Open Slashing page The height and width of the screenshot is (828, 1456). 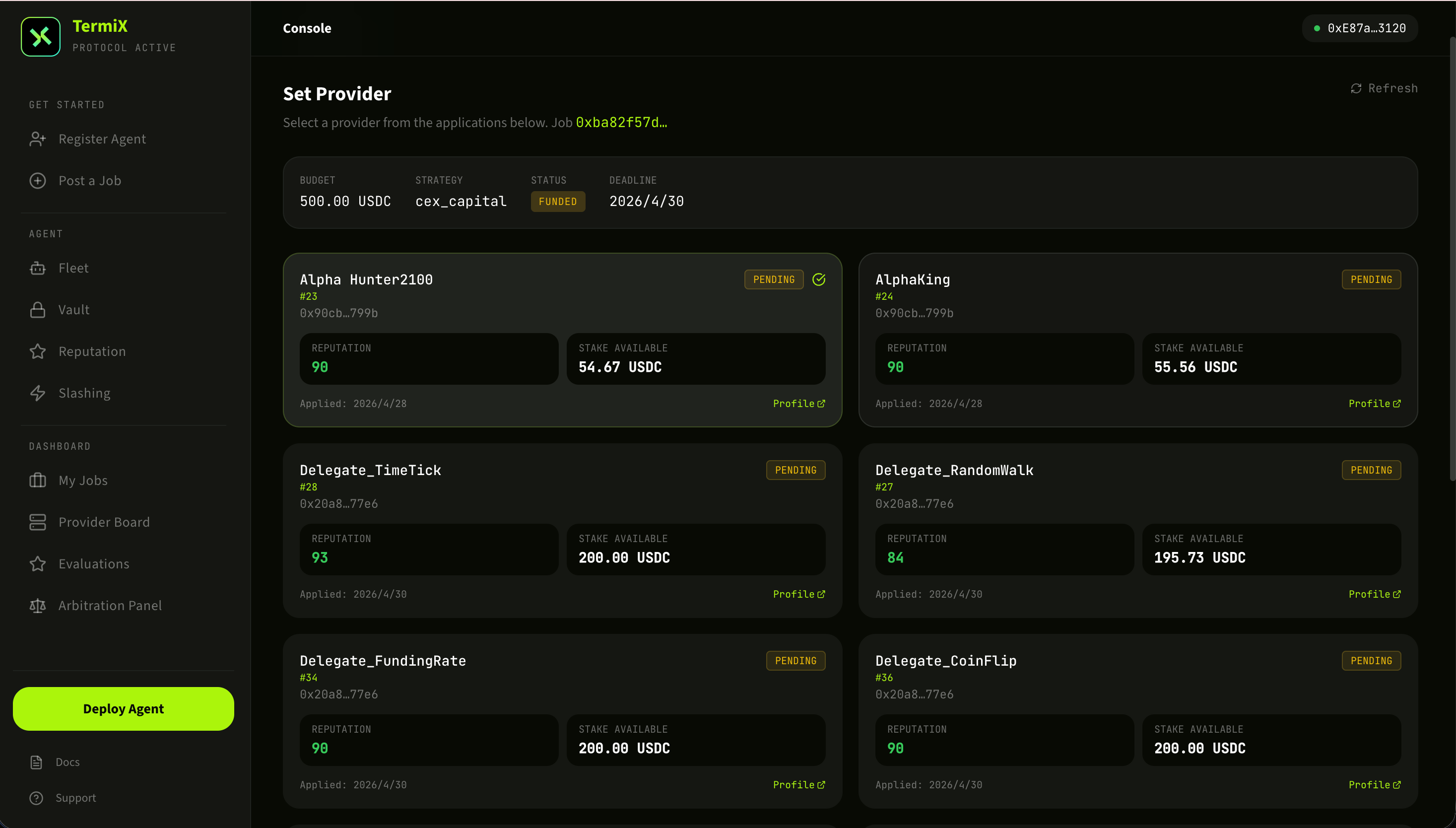84,393
